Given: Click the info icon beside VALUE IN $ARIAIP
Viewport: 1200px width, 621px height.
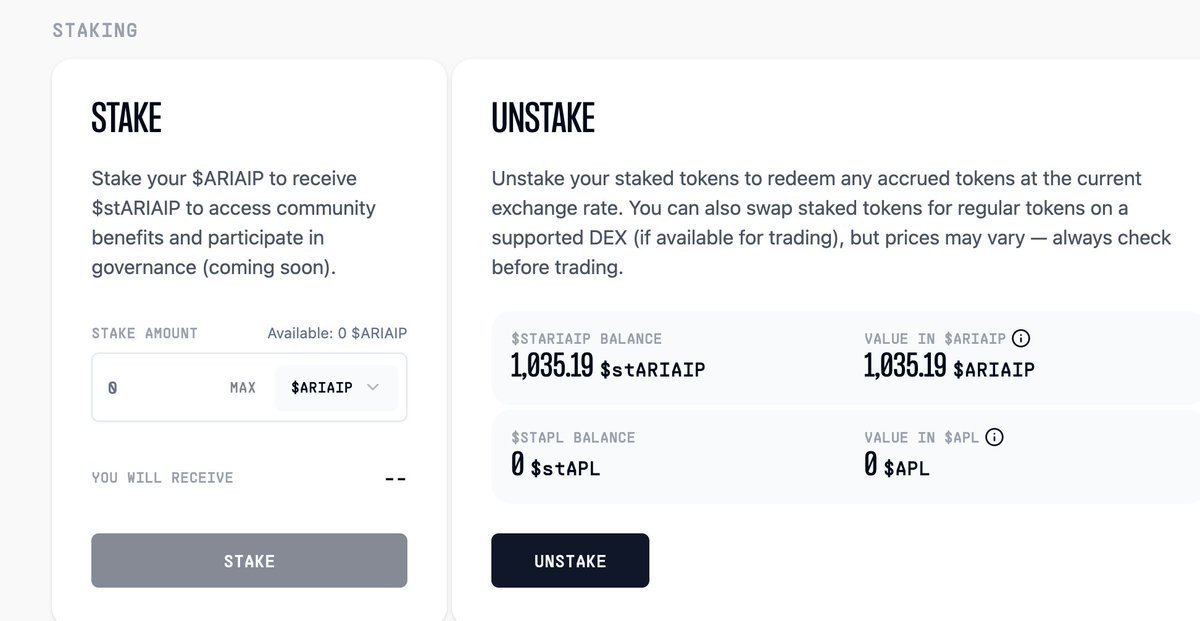Looking at the screenshot, I should tap(1021, 338).
